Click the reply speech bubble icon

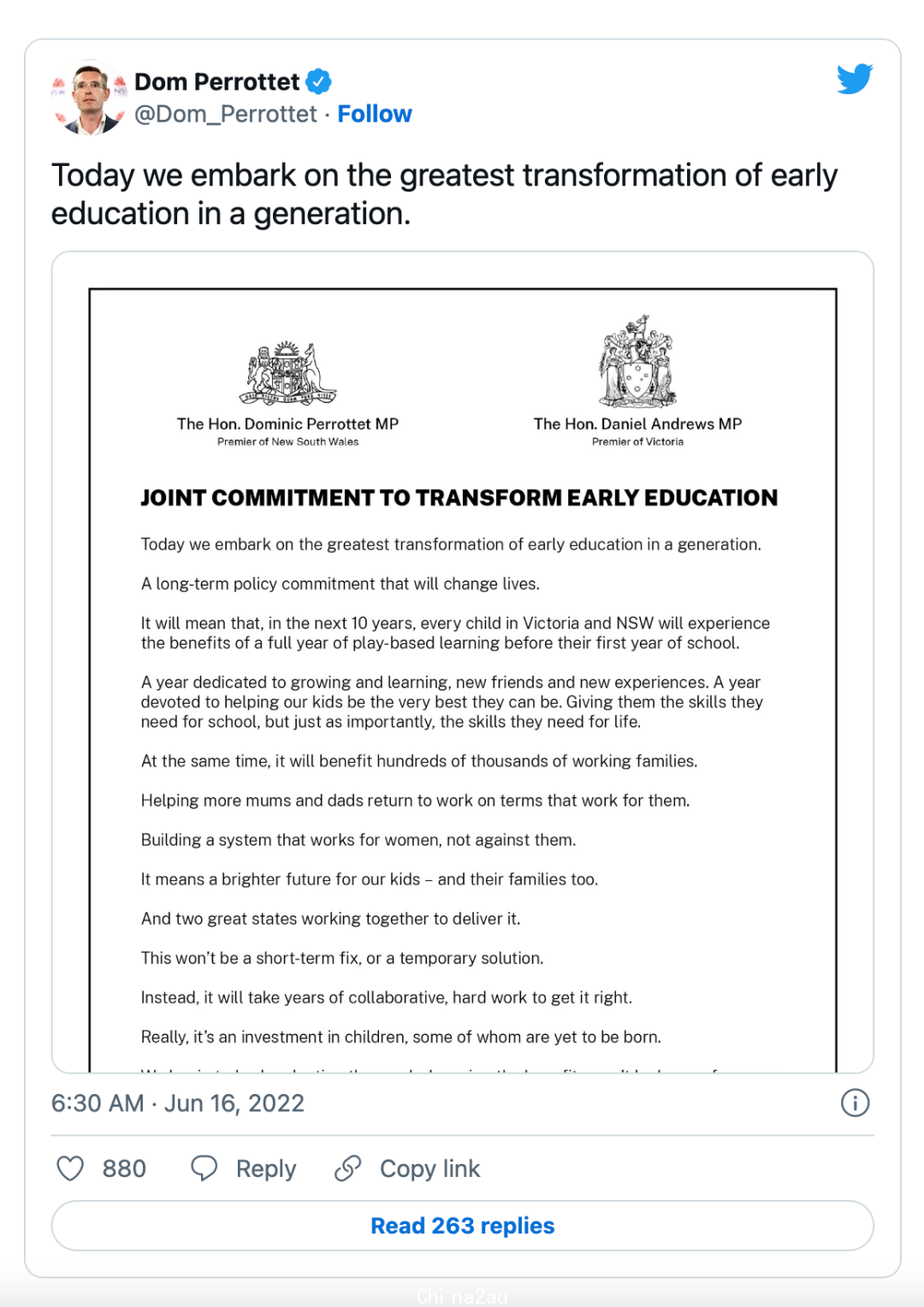point(204,1168)
